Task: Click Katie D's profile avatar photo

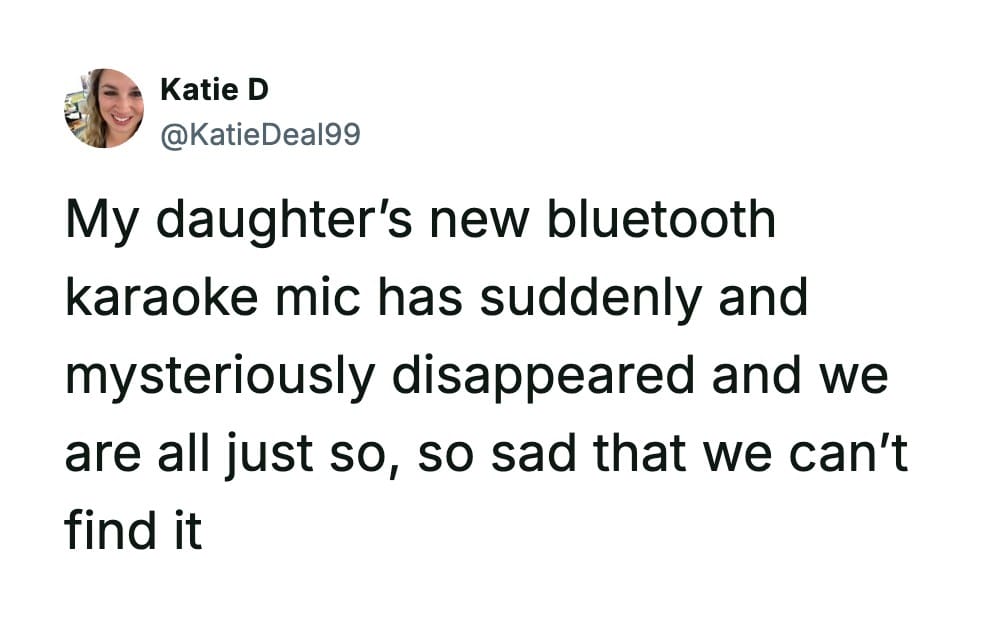Action: pos(104,108)
